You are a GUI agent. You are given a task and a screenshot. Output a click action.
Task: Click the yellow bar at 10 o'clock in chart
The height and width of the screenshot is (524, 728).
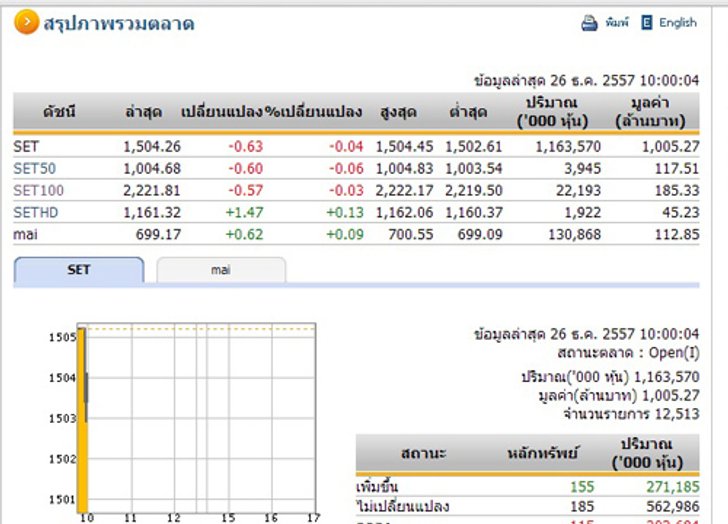(82, 420)
